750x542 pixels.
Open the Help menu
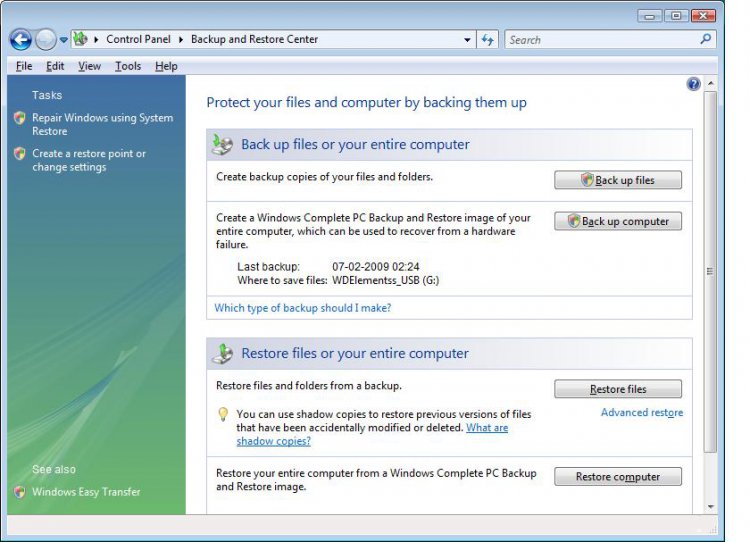[x=166, y=66]
